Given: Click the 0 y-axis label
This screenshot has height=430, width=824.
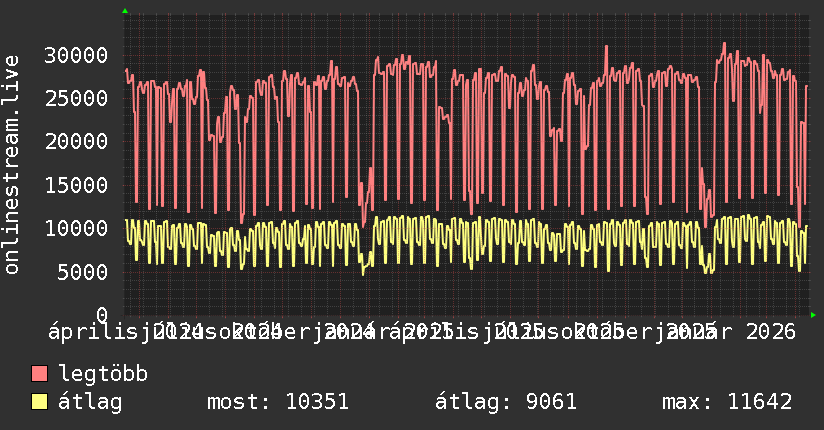Looking at the screenshot, I should 102,315.
